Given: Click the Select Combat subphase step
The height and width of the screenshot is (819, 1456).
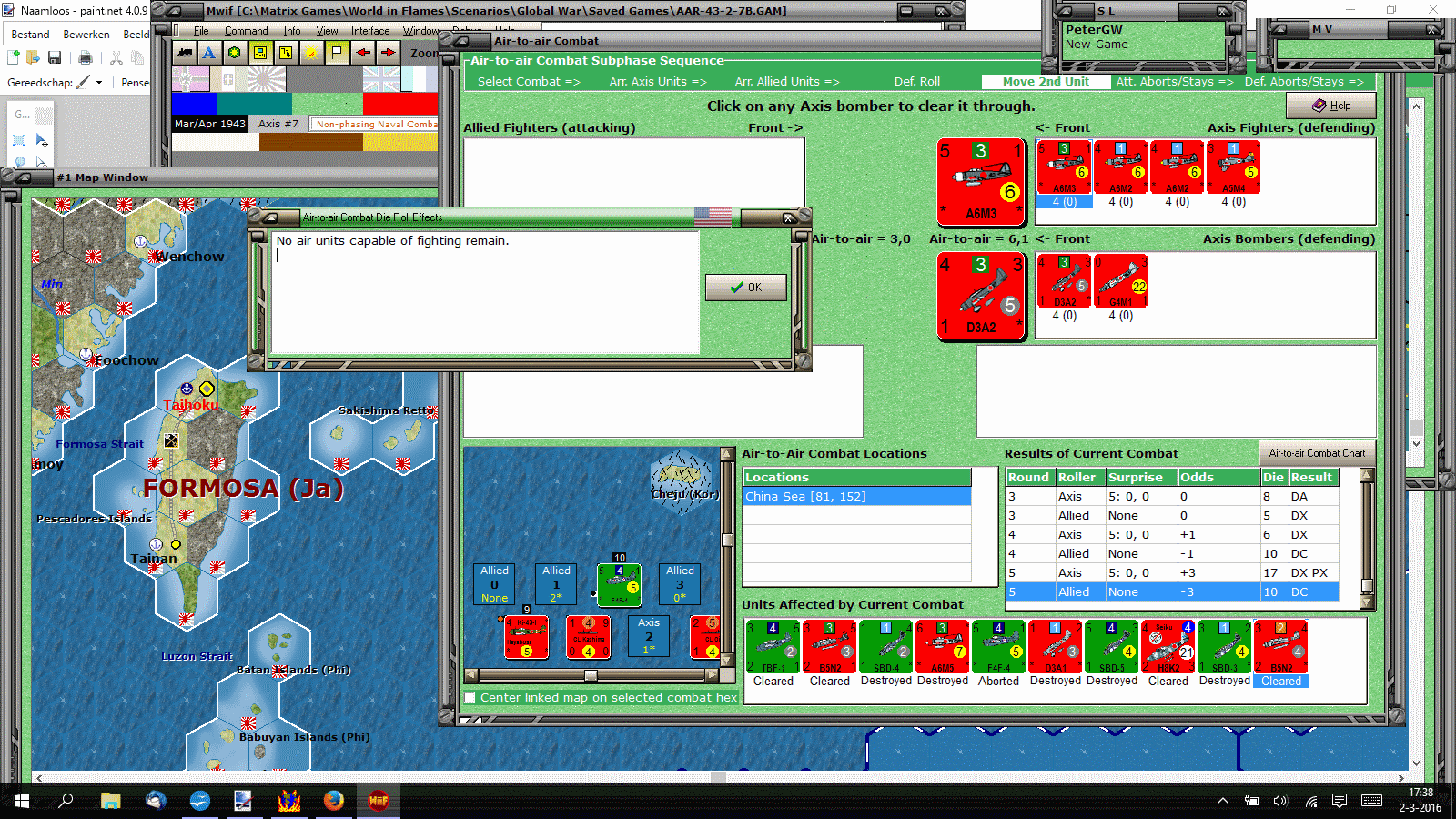Looking at the screenshot, I should click(x=529, y=82).
